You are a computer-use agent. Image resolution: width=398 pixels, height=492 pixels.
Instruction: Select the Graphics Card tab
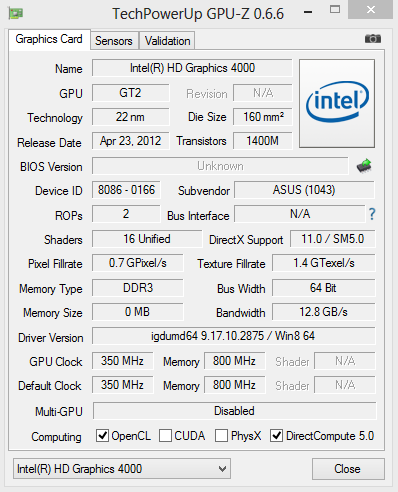tap(49, 40)
